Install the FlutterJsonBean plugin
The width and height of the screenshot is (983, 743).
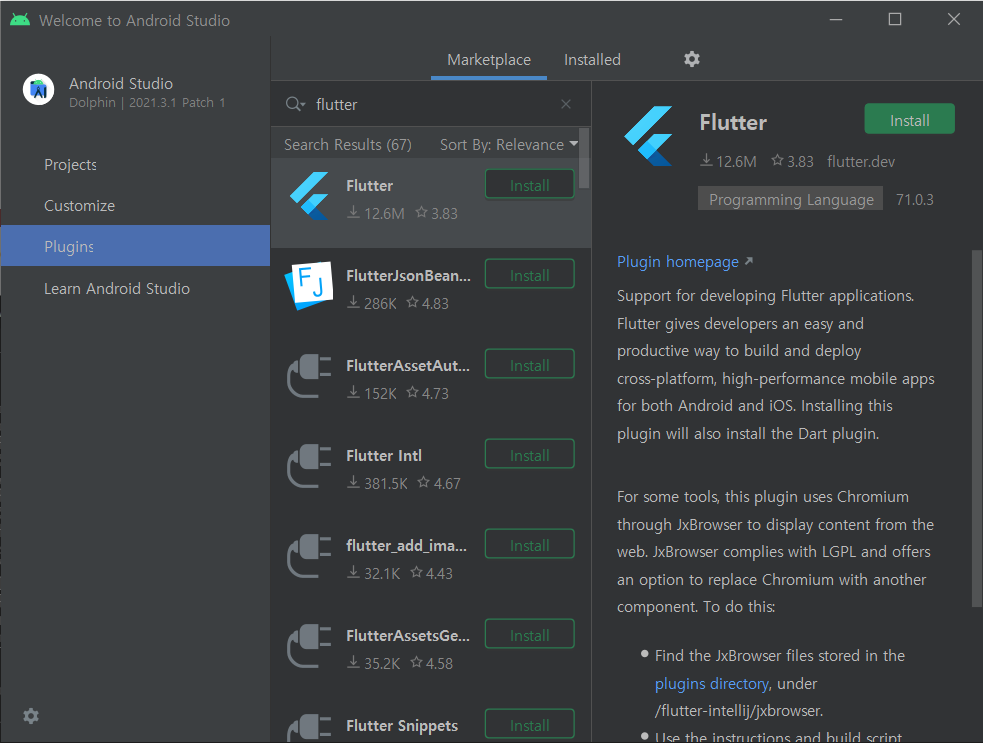tap(530, 275)
